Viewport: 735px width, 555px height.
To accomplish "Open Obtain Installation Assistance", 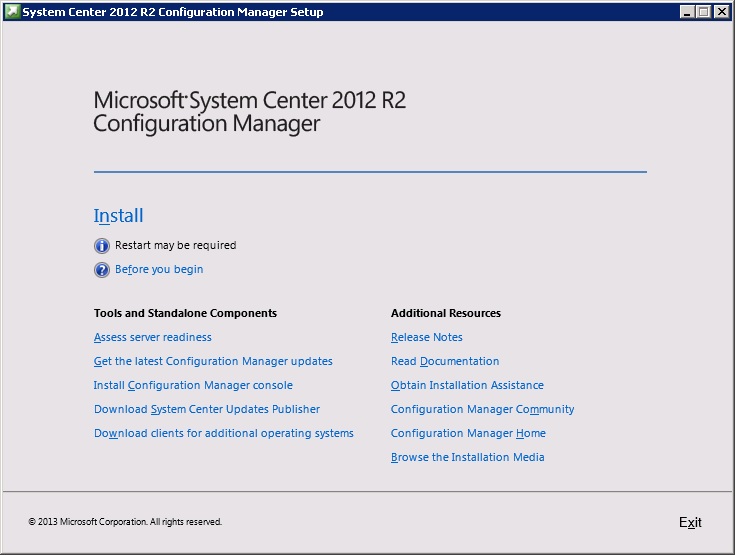I will click(x=467, y=386).
